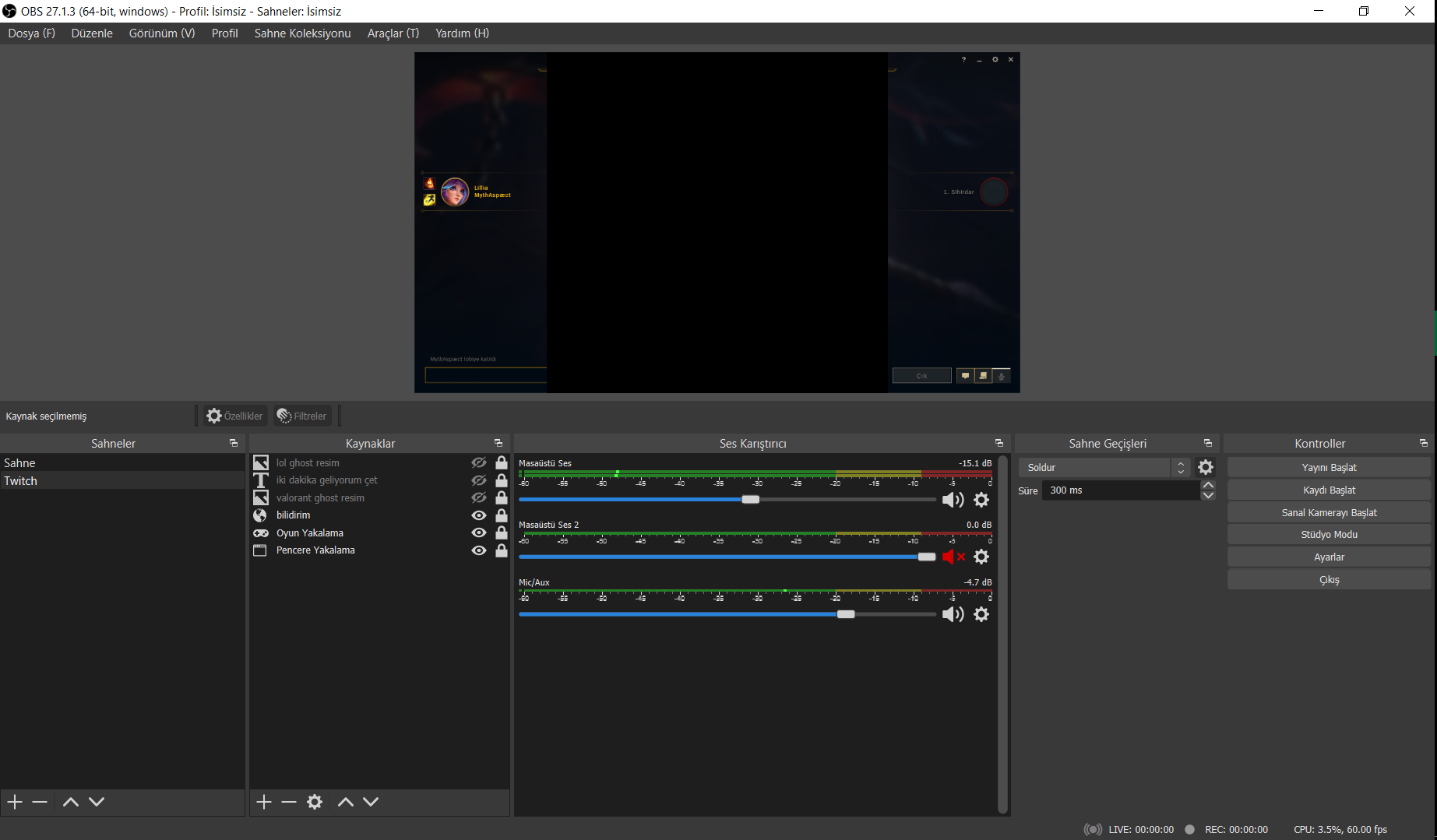
Task: Click Masaüstü Ses volume slider handle
Action: (x=751, y=500)
